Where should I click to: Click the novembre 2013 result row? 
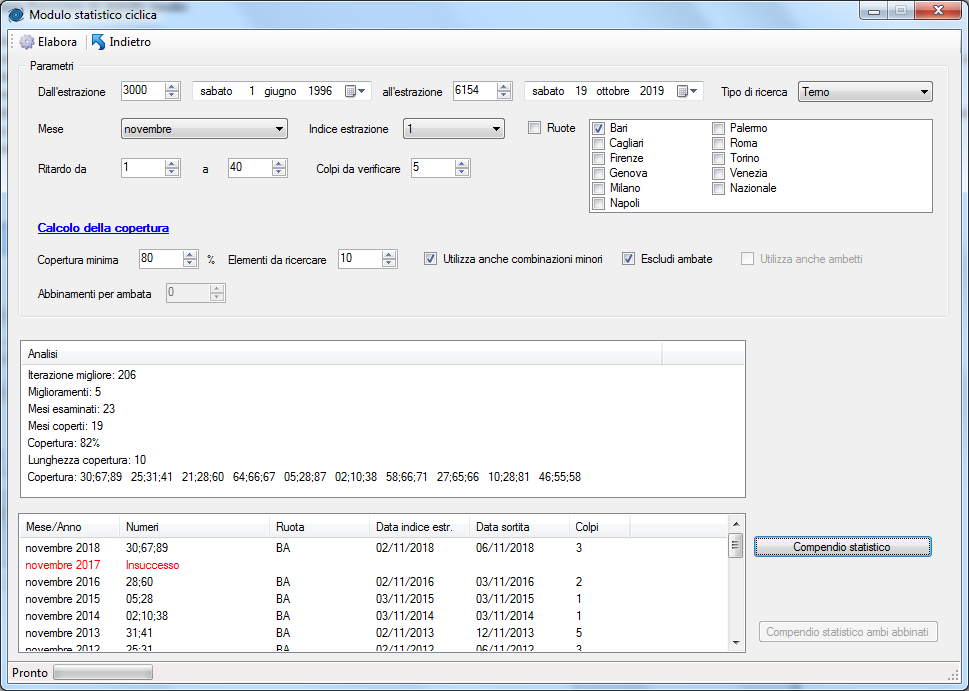[374, 633]
